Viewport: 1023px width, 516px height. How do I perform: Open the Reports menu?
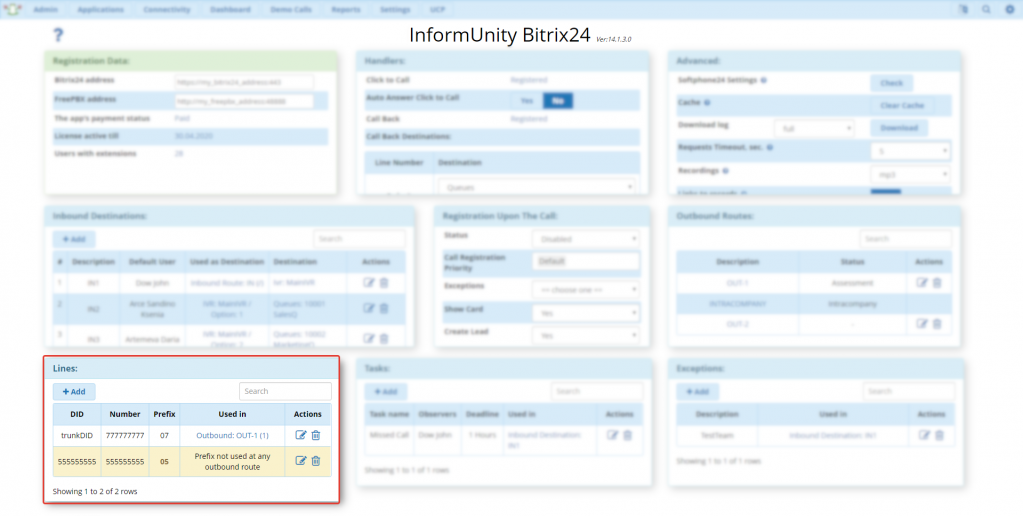coord(346,10)
